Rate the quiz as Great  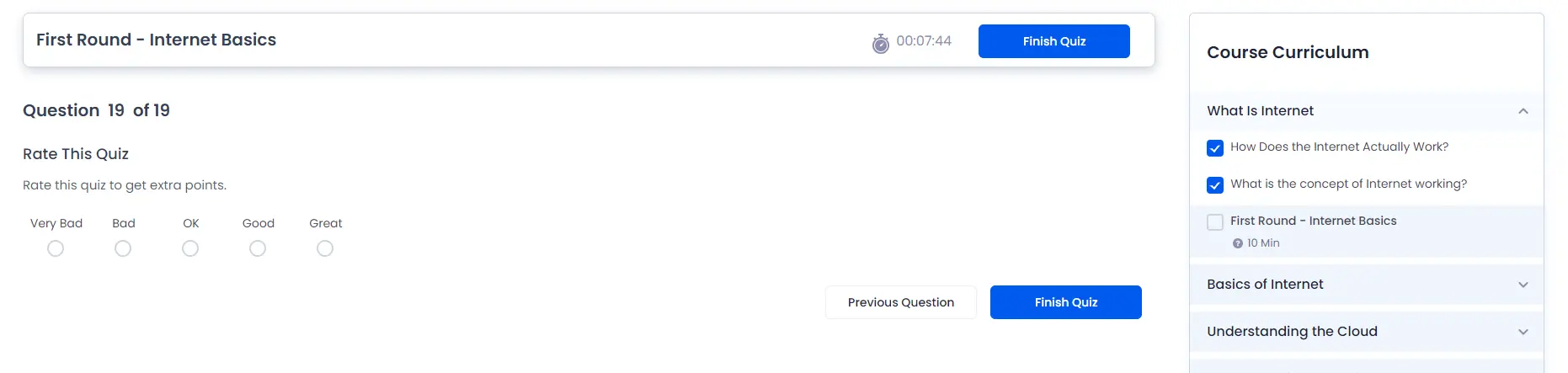325,248
